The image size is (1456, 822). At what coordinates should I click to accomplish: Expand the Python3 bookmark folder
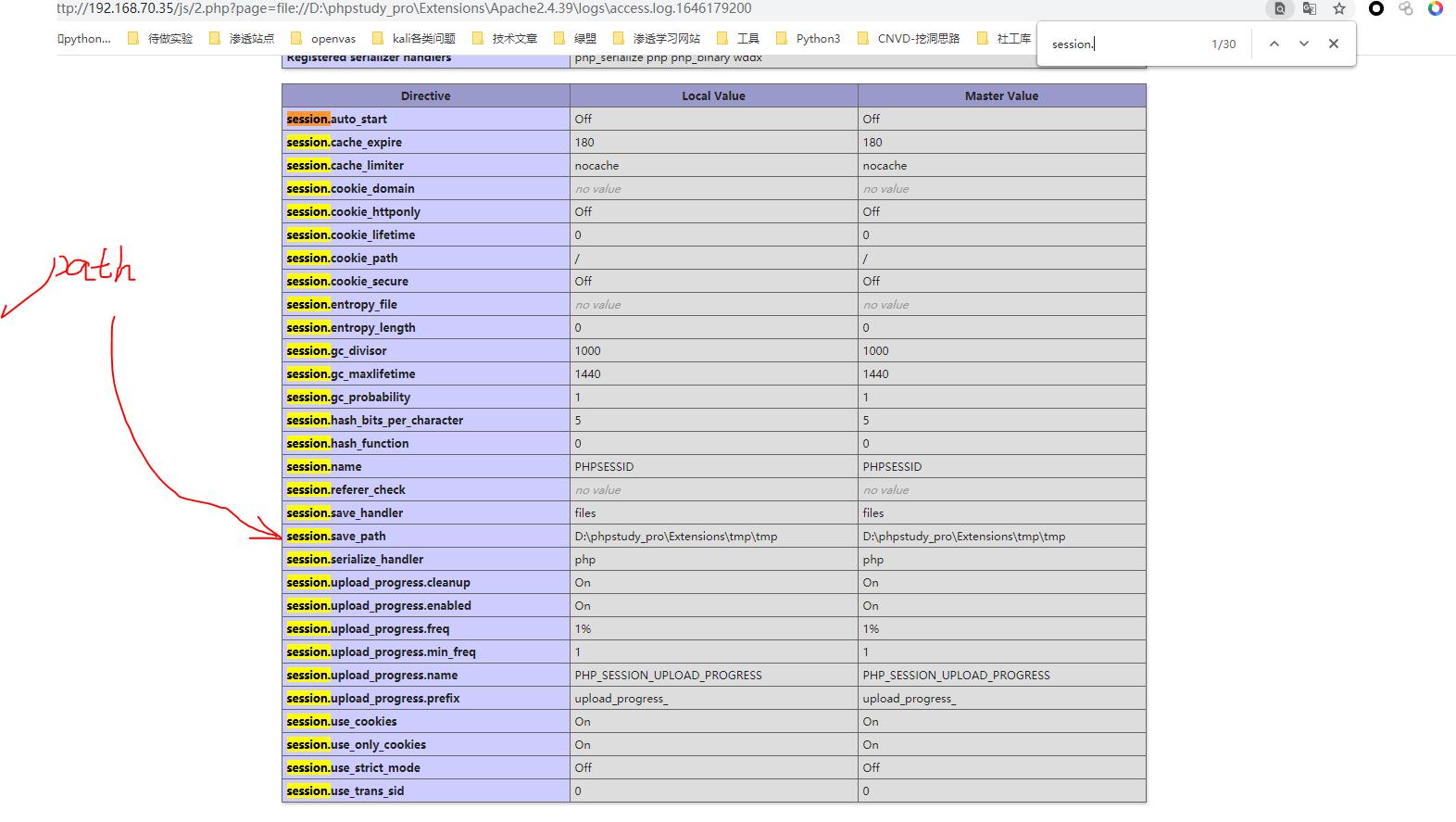click(x=808, y=39)
